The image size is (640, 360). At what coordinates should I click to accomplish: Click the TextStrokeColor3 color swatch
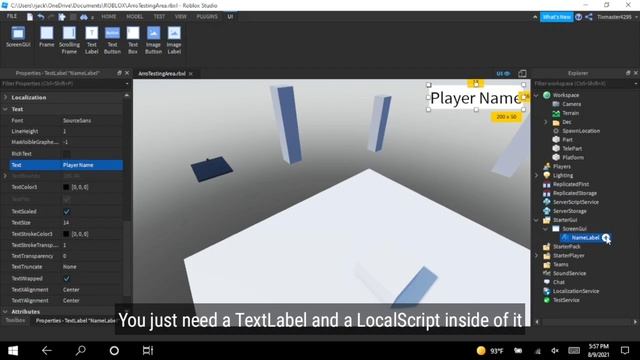coord(66,234)
